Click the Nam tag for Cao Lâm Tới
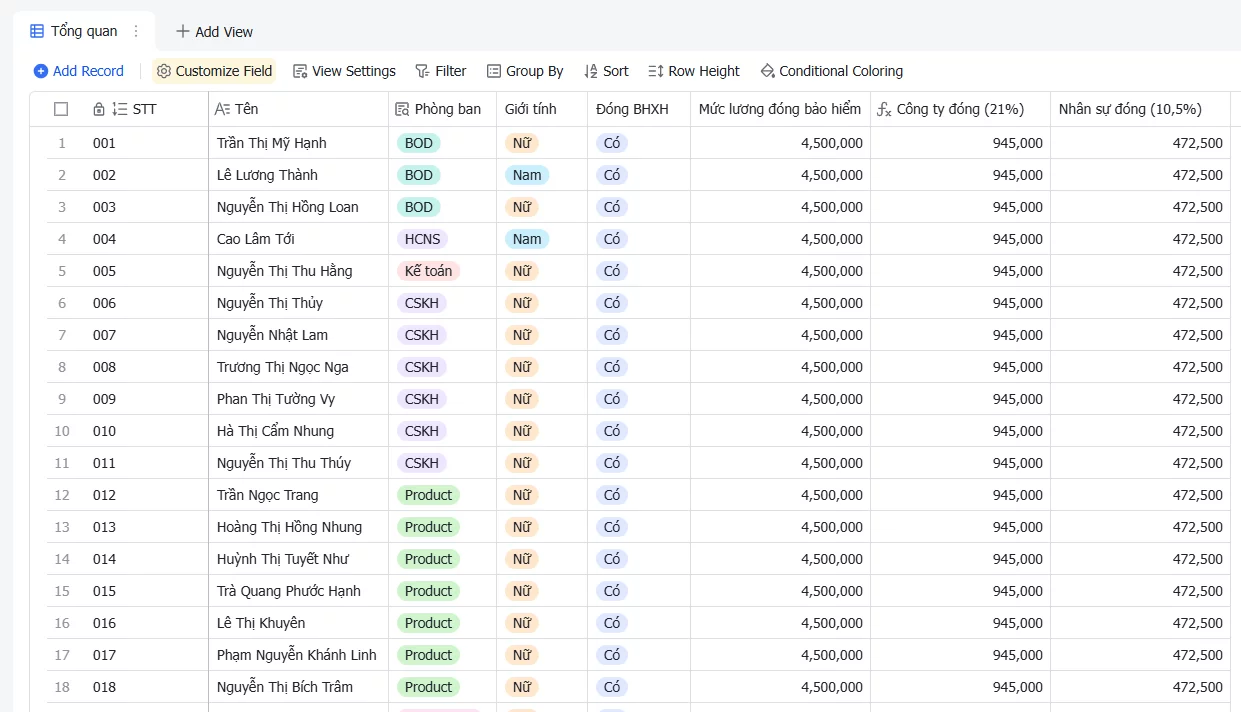The image size is (1241, 712). [x=527, y=239]
